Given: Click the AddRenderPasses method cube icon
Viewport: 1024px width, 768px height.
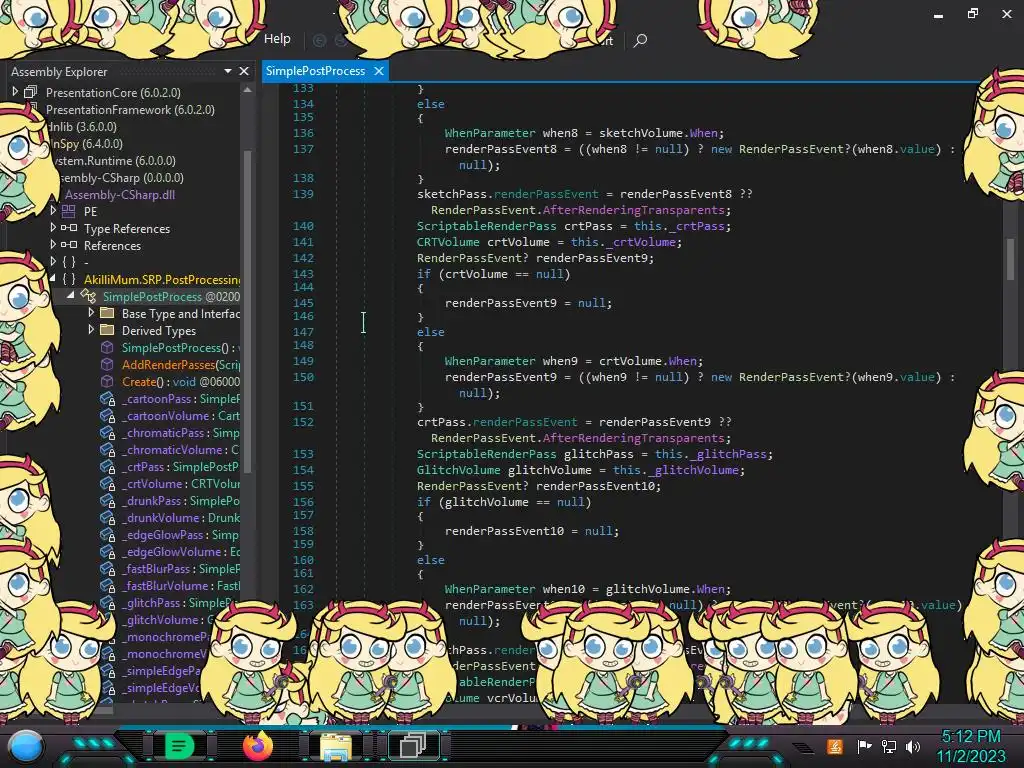Looking at the screenshot, I should (107, 364).
